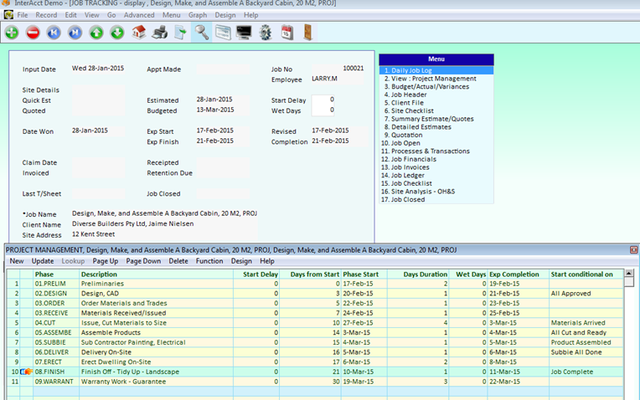Jump to first record with blue icon
Image resolution: width=640 pixels, height=400 pixels.
coord(54,32)
